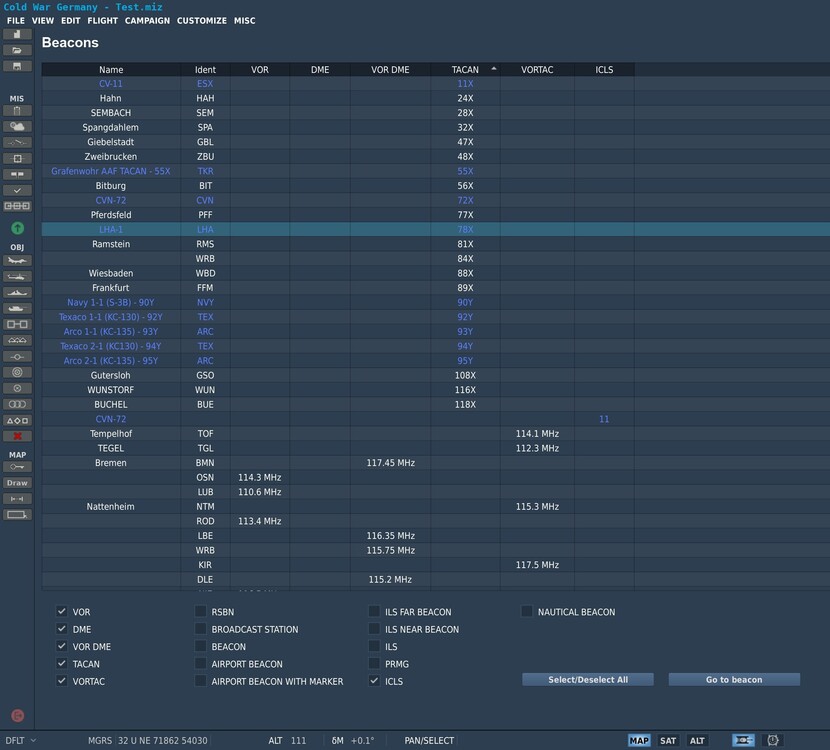This screenshot has height=750, width=830.
Task: Click the checkmark mission options icon
Action: click(x=17, y=190)
